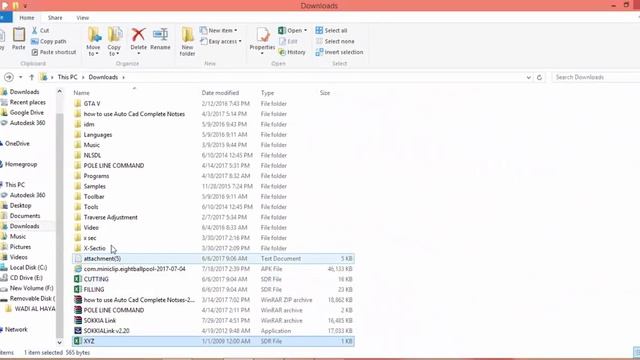This screenshot has width=640, height=360.
Task: Expand Downloads breadcrumb chevron
Action: 123,77
